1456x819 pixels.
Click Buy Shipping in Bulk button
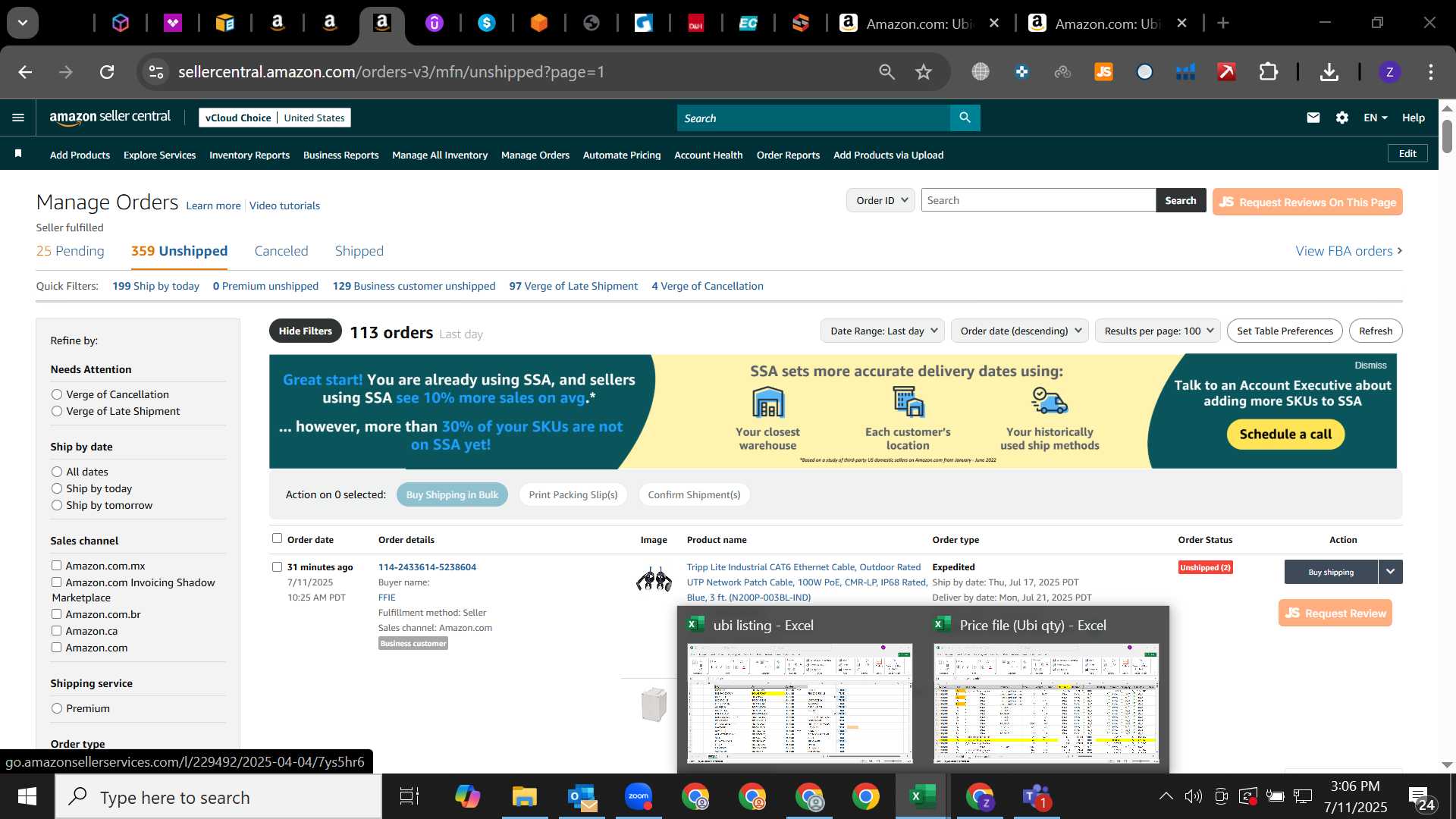[452, 494]
